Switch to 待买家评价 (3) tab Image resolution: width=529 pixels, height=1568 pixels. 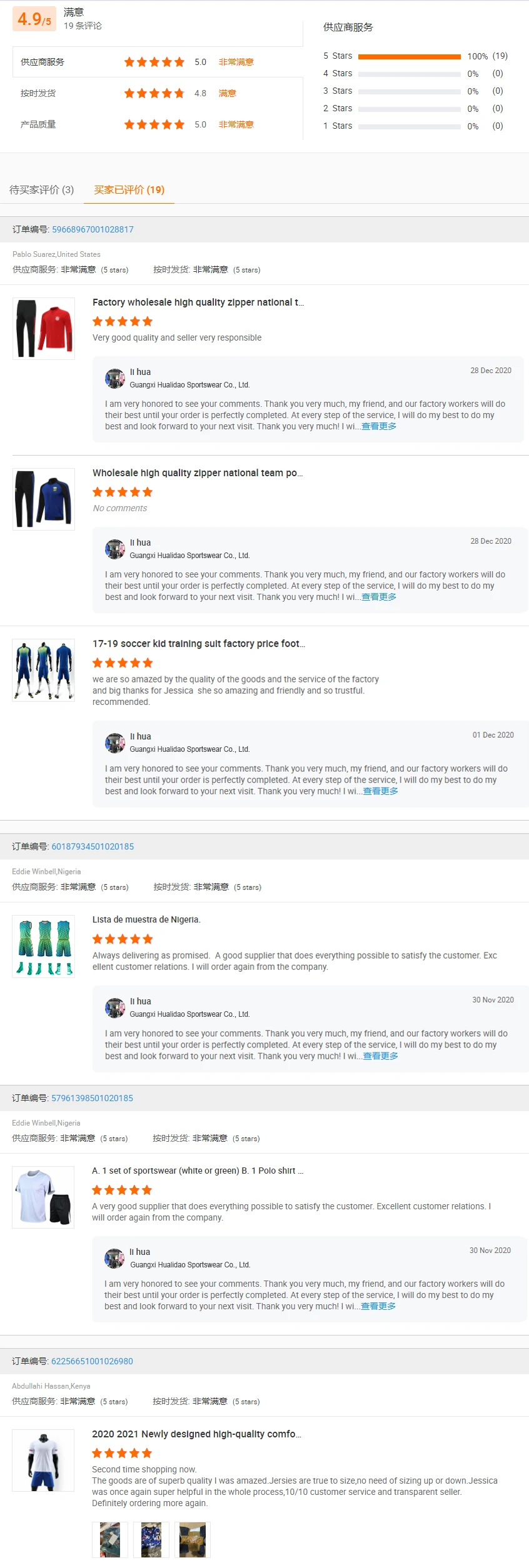pos(42,190)
